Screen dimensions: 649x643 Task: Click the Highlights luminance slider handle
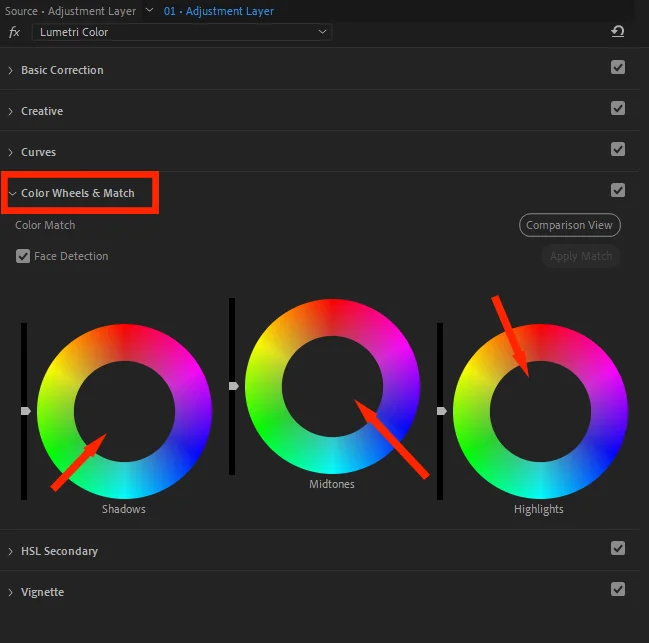[x=442, y=411]
